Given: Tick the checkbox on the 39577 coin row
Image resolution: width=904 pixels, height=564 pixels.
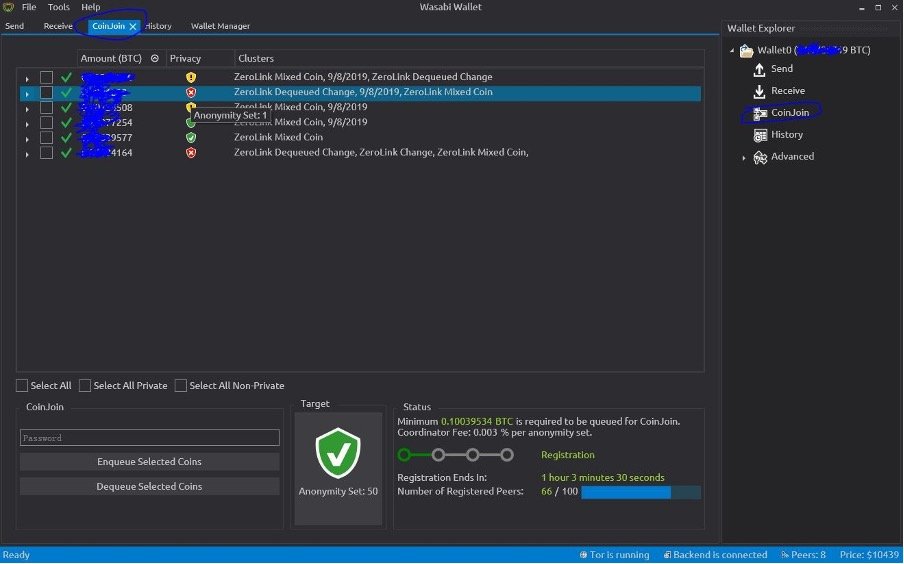Looking at the screenshot, I should (x=46, y=137).
